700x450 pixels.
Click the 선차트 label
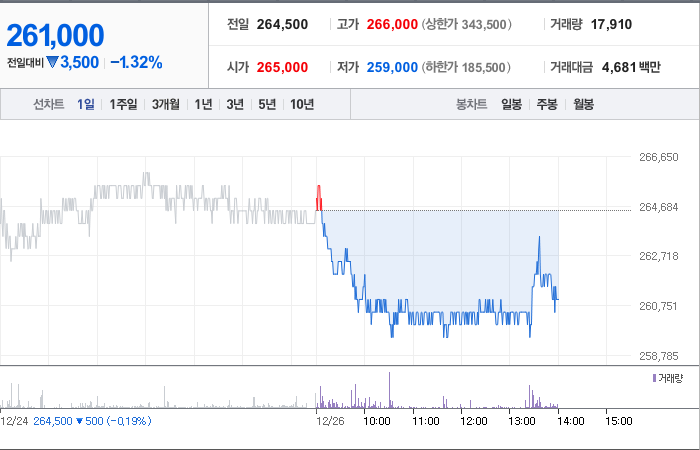click(x=49, y=104)
